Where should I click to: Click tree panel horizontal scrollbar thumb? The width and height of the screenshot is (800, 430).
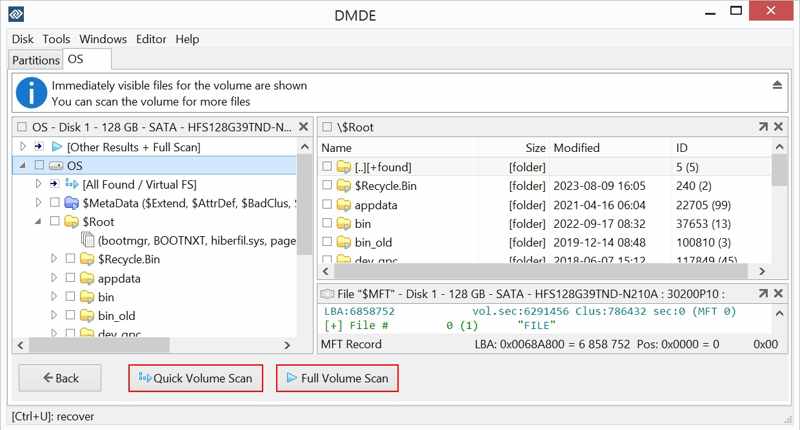tap(99, 345)
